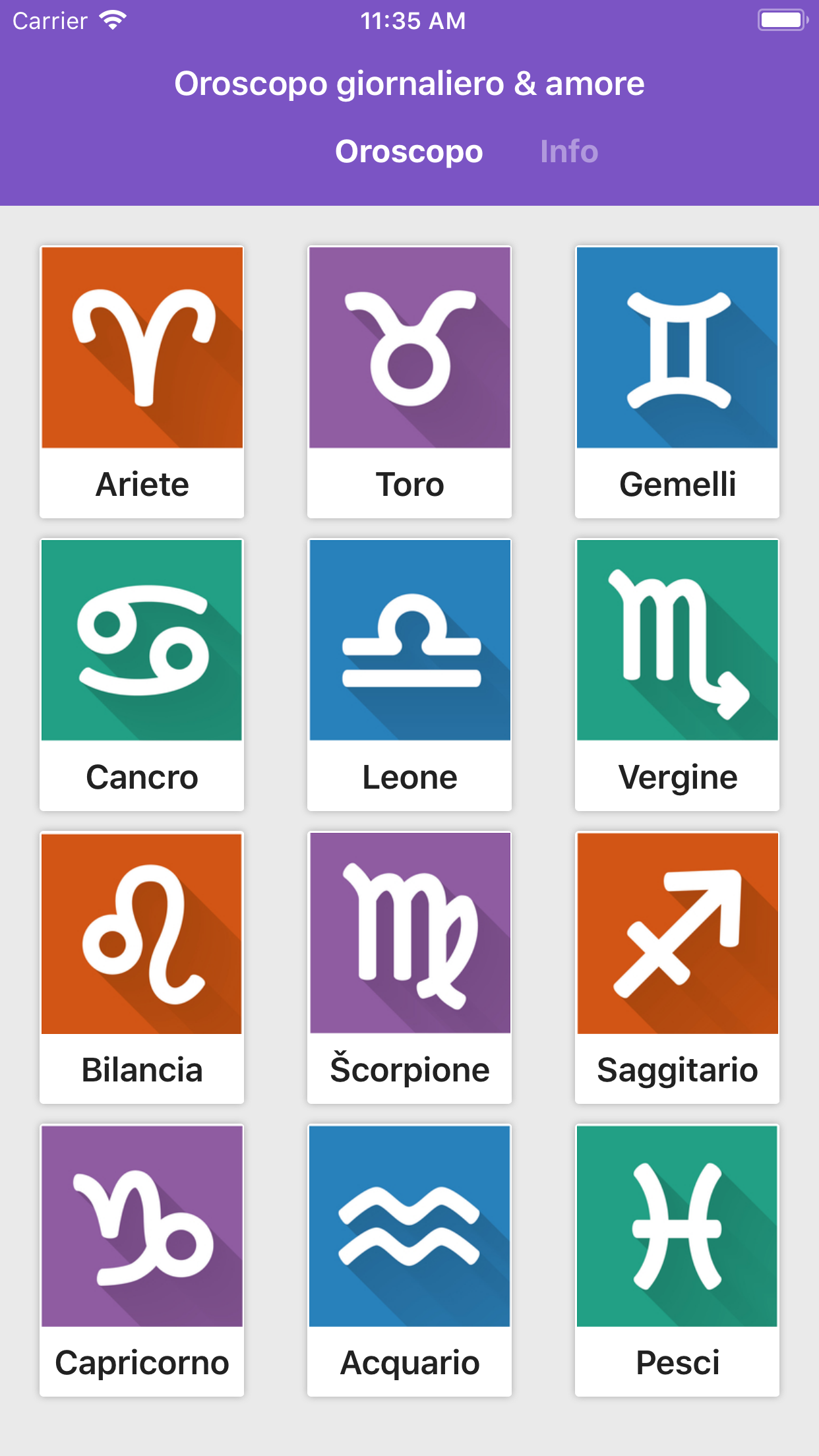
Task: Open the Pesci fish symbol icon
Action: tap(677, 1226)
